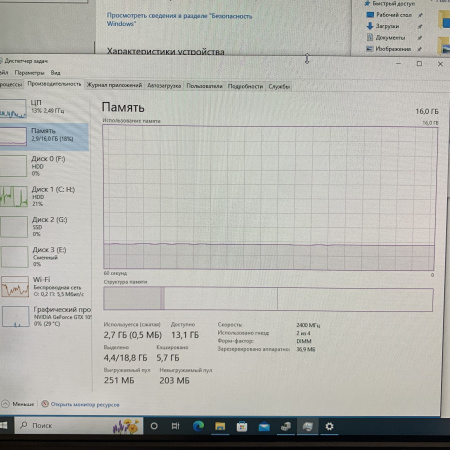This screenshot has height=450, width=450.
Task: Open Settings gear icon in taskbar
Action: [x=329, y=426]
